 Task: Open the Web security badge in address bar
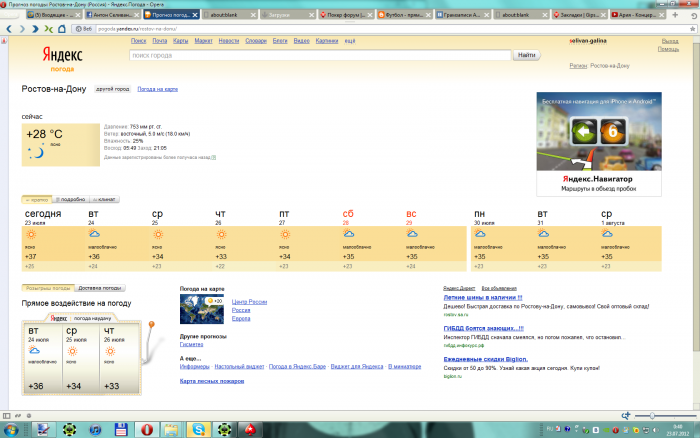coord(84,29)
